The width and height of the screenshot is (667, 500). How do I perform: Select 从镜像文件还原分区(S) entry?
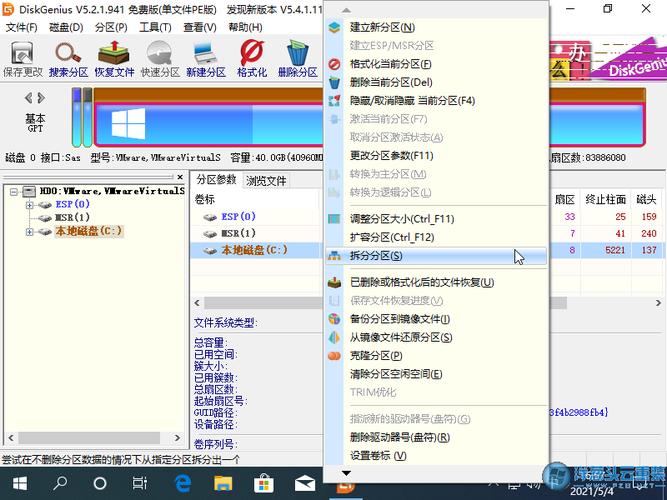pos(436,337)
